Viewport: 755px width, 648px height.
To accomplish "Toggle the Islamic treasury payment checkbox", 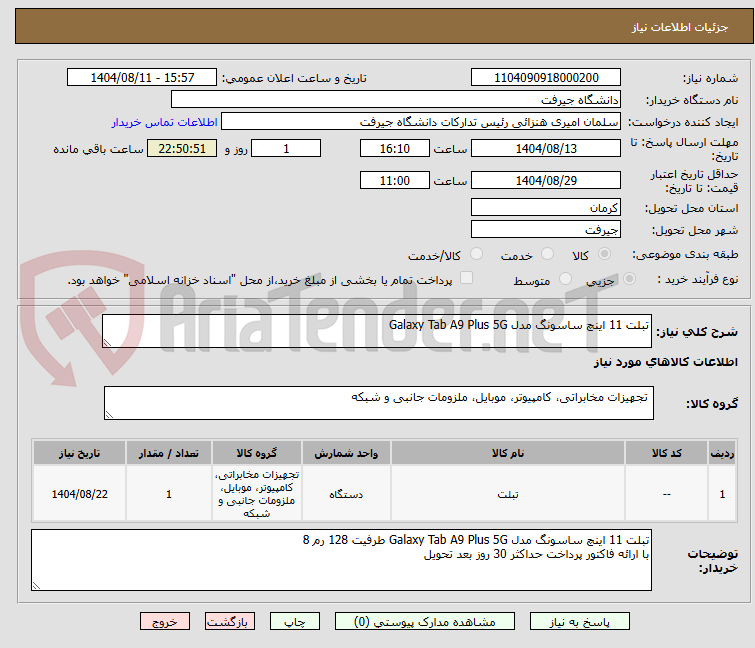I will click(466, 278).
